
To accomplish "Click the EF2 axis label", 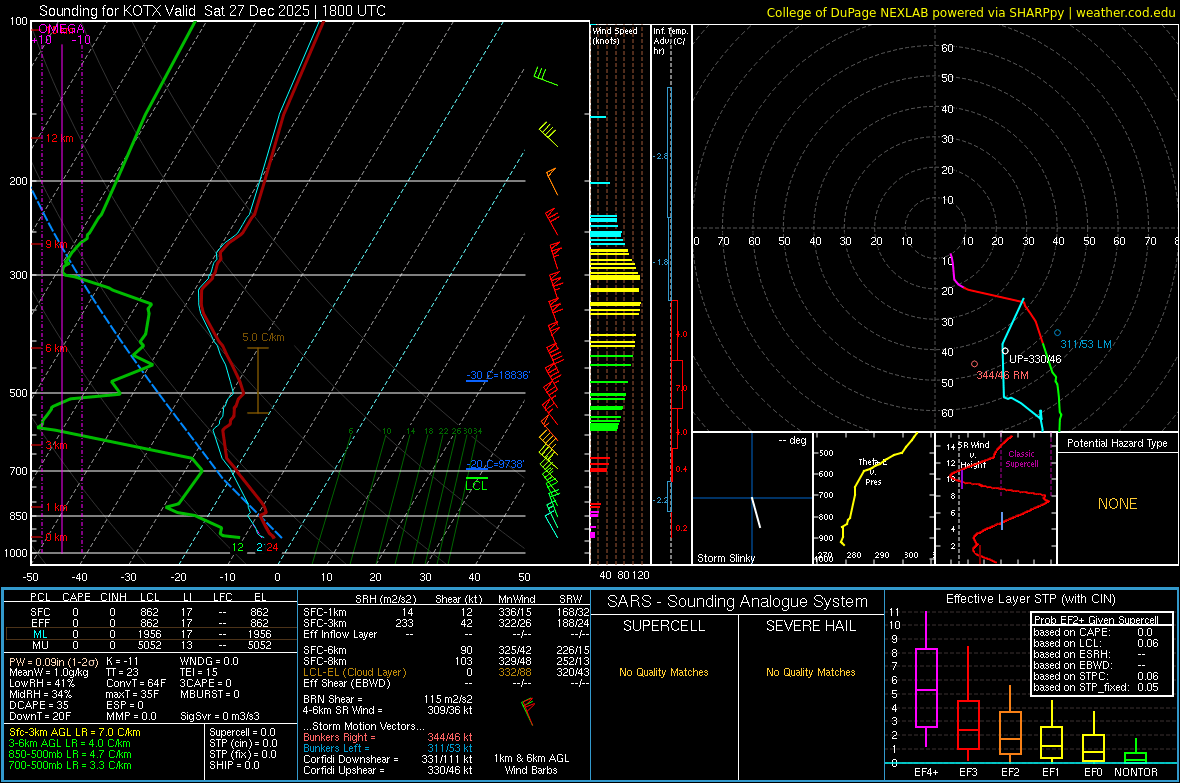I will click(1010, 772).
